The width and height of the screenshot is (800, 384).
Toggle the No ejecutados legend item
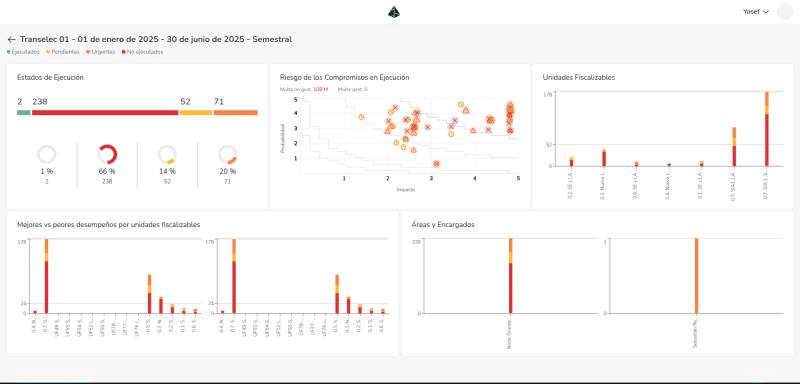coord(142,52)
